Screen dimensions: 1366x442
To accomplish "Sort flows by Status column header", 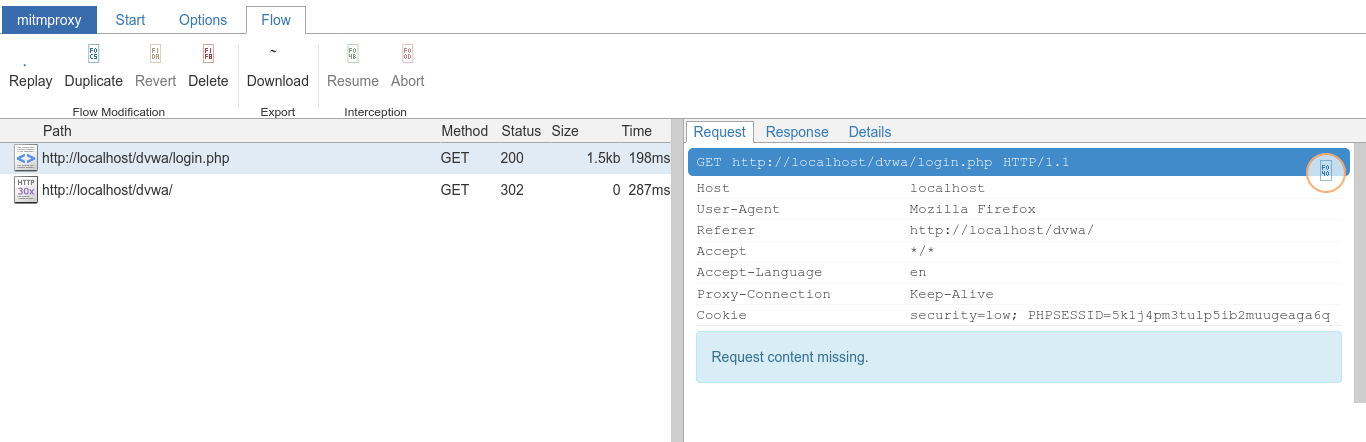I will [520, 131].
